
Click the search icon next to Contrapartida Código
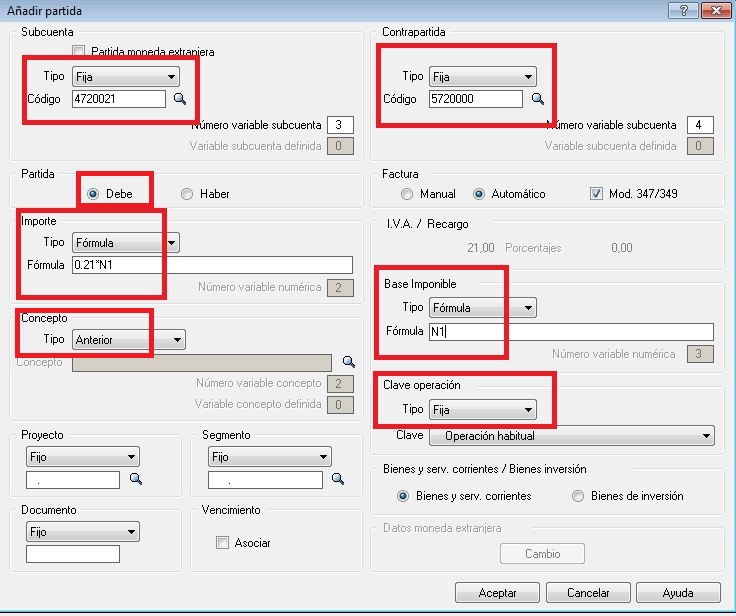point(537,99)
